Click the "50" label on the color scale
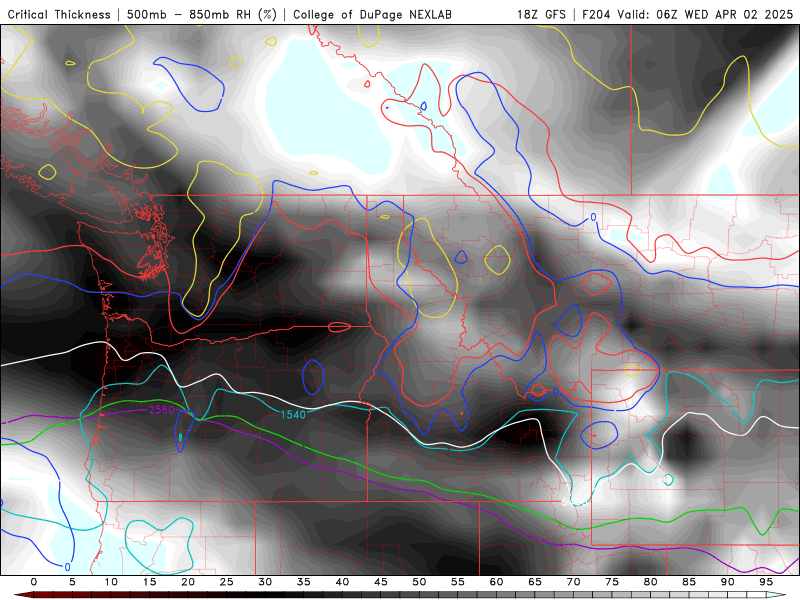 coord(419,582)
